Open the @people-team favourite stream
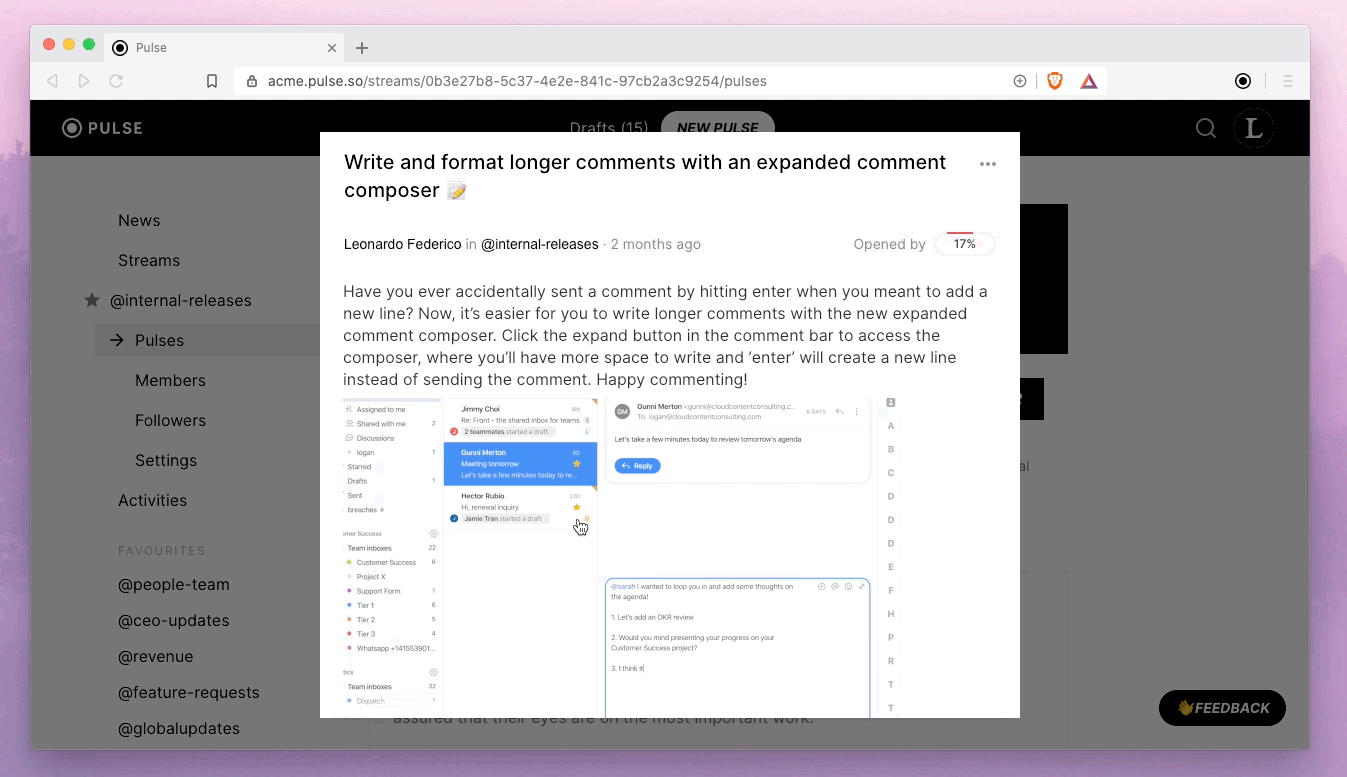Screen dimensions: 1347x777 (174, 584)
